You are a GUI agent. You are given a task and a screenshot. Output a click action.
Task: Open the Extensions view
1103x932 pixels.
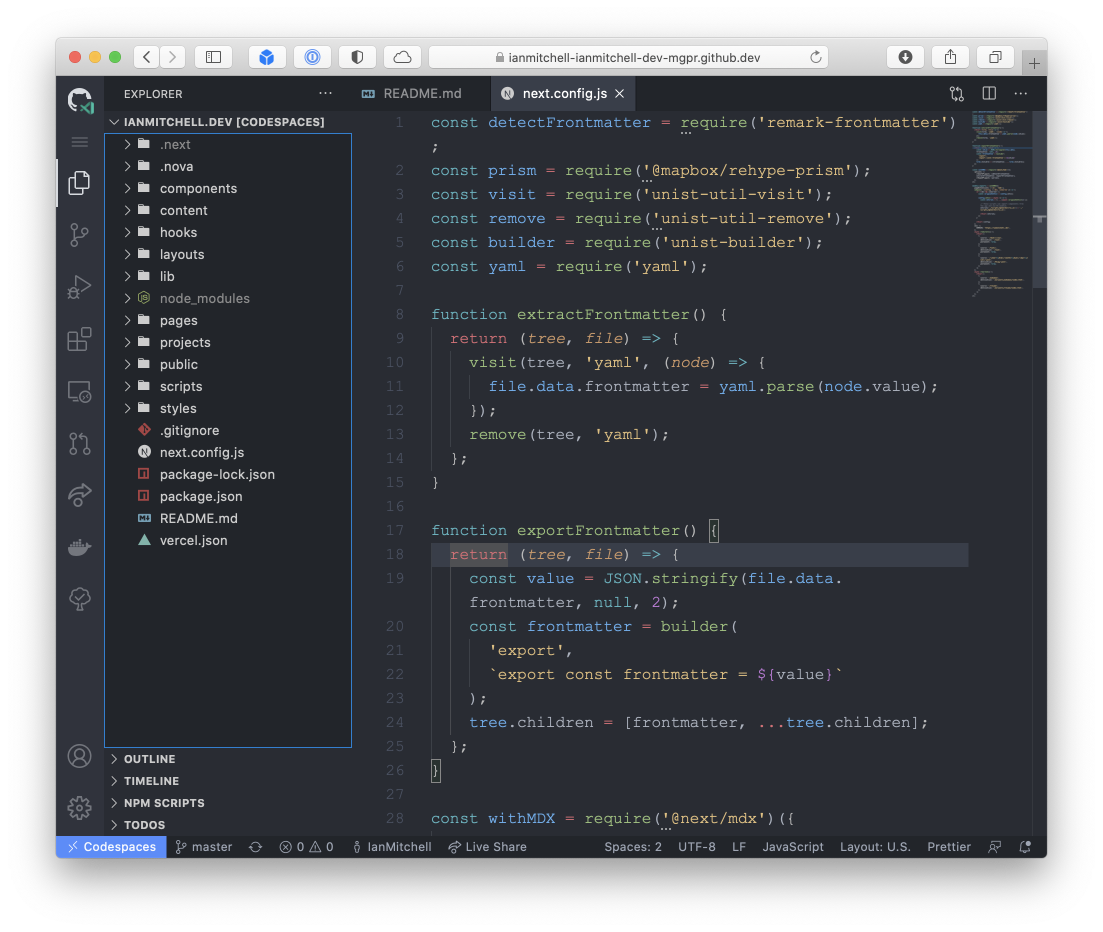pos(79,340)
